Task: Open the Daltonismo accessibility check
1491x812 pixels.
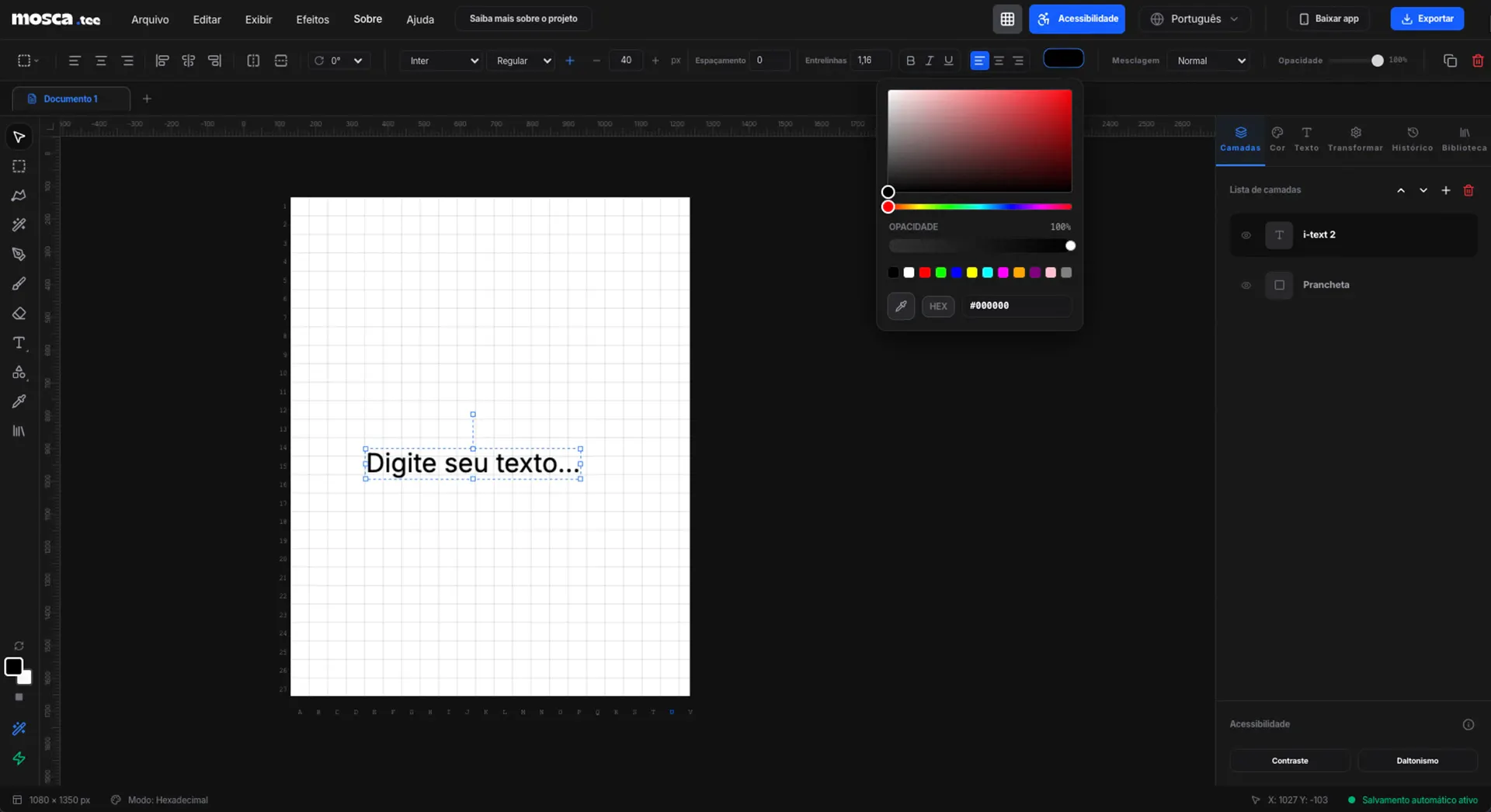Action: (1417, 761)
